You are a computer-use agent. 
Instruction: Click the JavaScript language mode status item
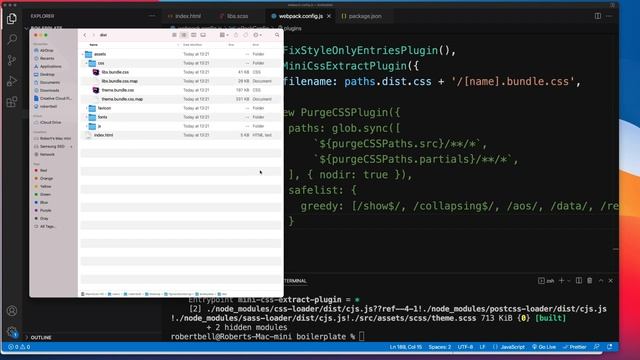pos(509,347)
